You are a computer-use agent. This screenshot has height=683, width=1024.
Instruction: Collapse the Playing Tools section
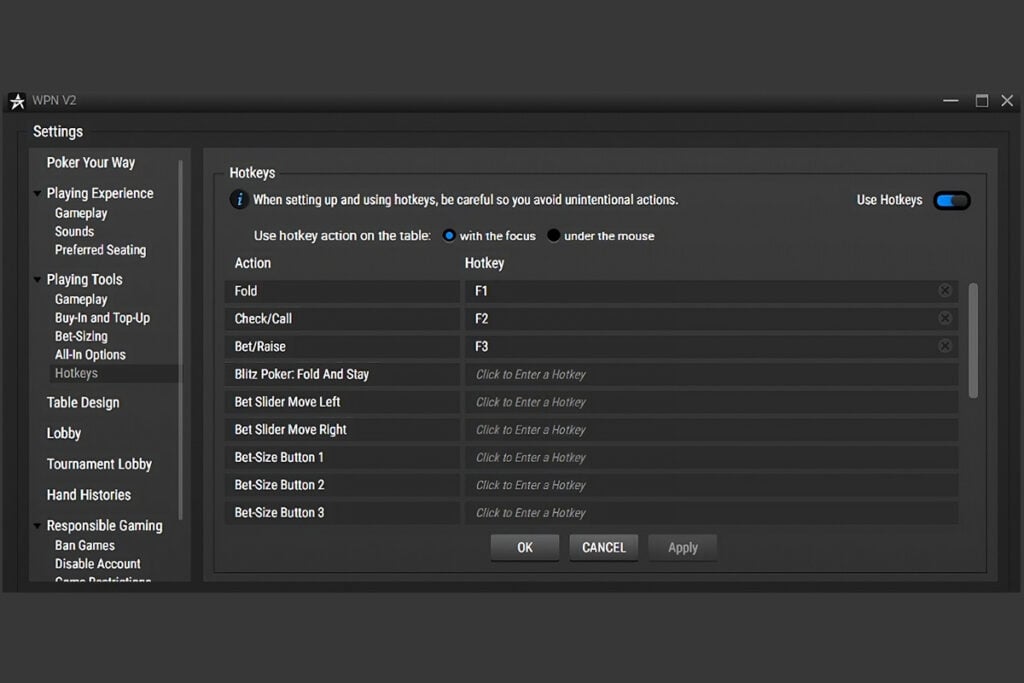pyautogui.click(x=38, y=280)
